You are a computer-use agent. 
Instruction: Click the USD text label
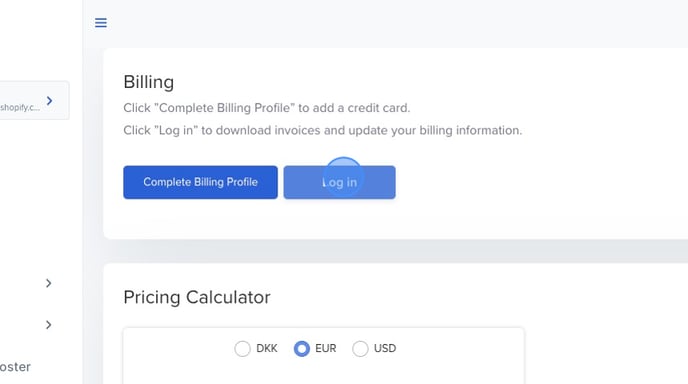pos(385,348)
